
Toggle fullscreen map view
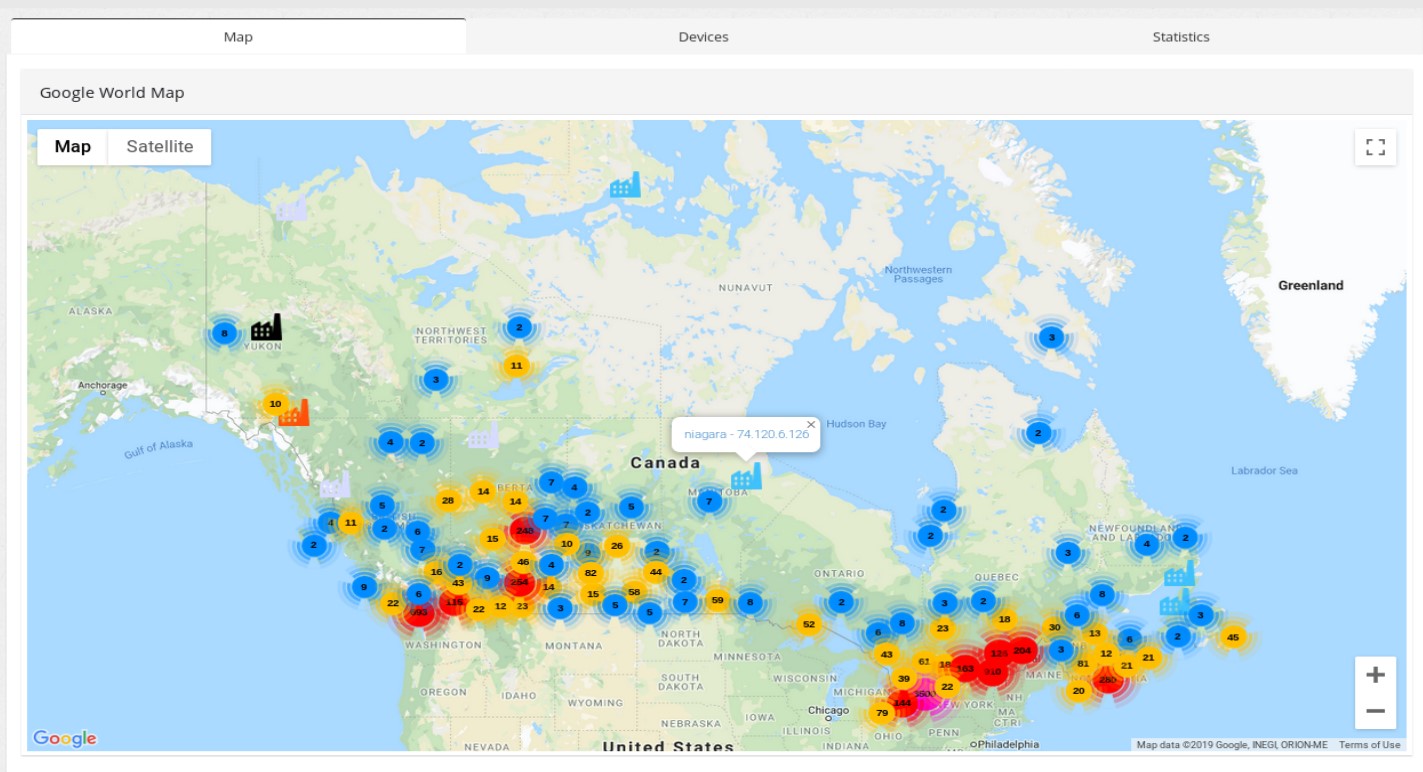(x=1376, y=147)
